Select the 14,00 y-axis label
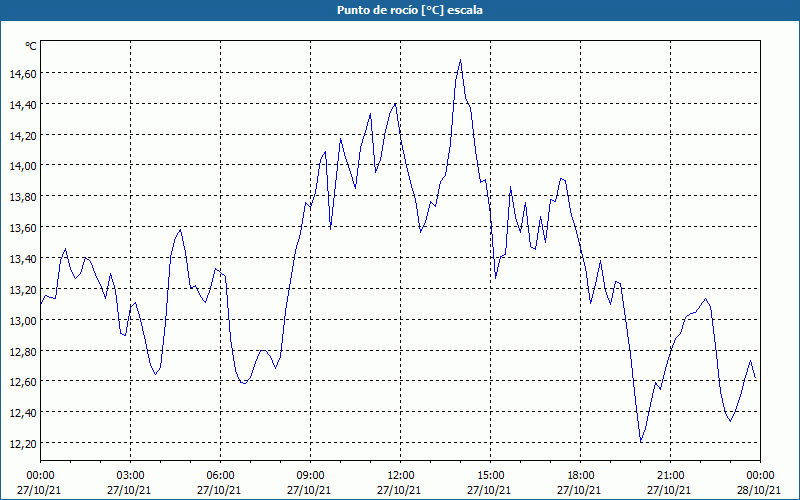800x500 pixels. click(23, 166)
